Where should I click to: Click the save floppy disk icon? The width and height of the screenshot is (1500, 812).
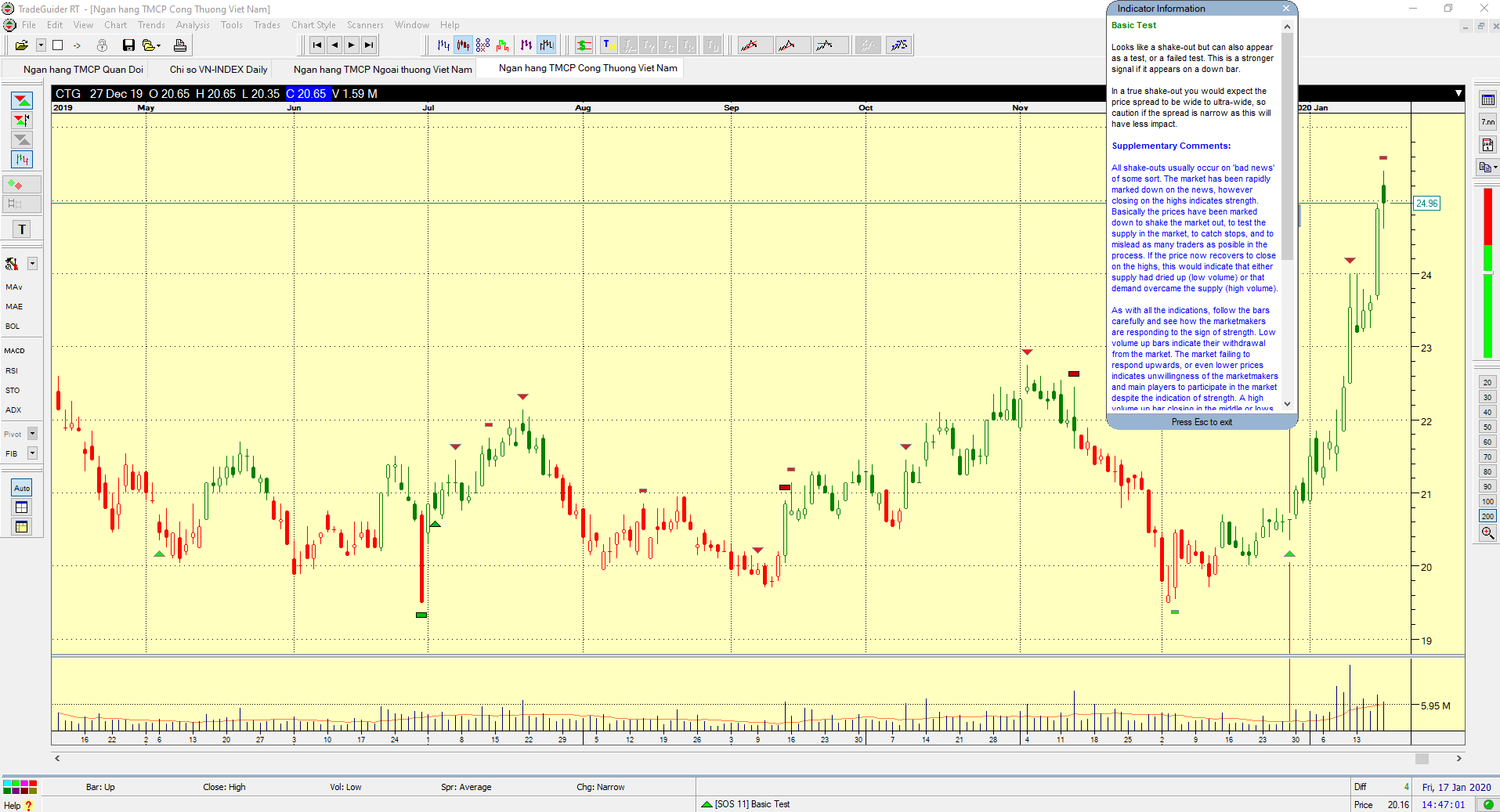click(128, 45)
